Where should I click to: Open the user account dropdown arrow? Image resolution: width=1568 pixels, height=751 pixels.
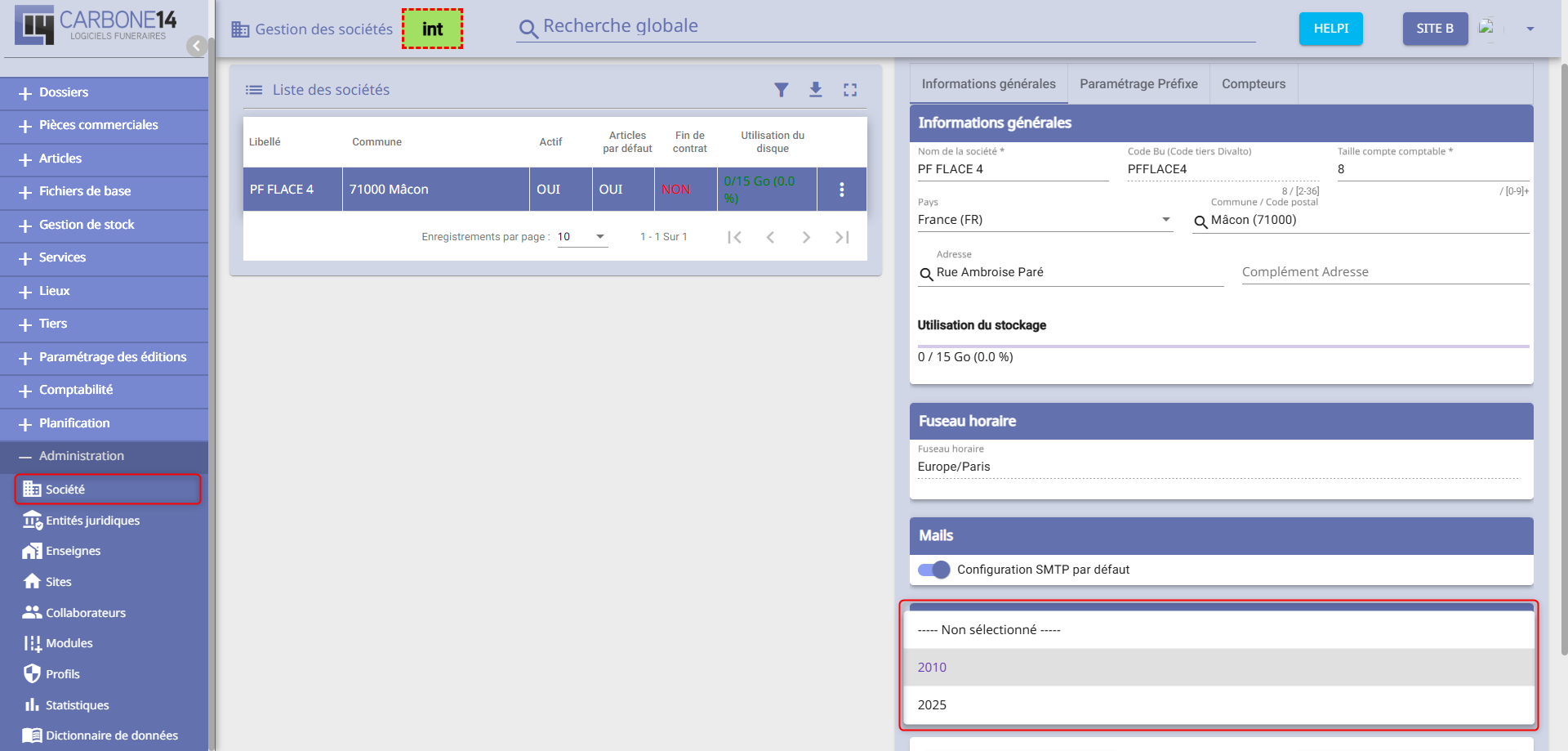pyautogui.click(x=1530, y=29)
